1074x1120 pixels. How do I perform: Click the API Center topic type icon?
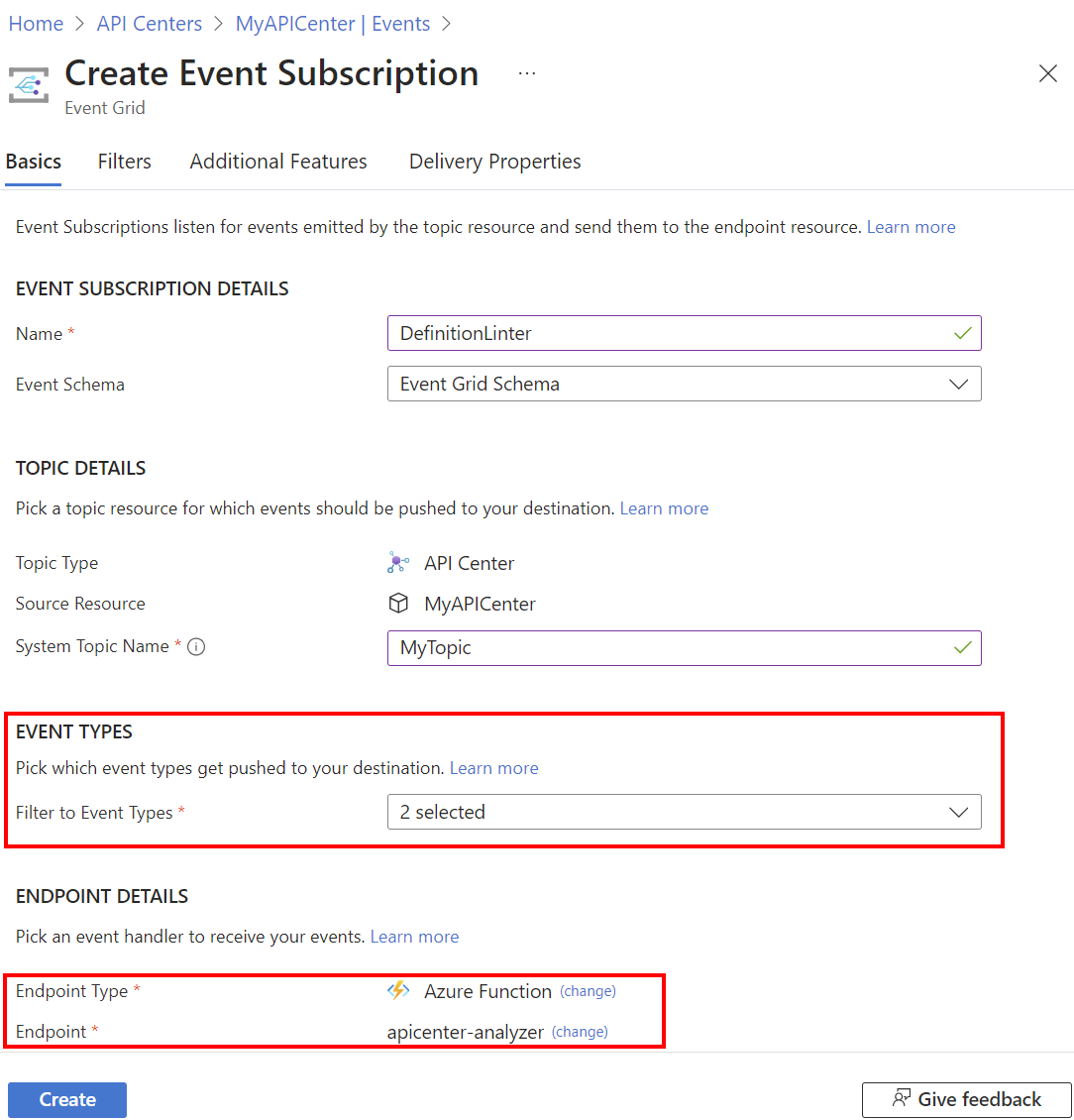click(397, 563)
